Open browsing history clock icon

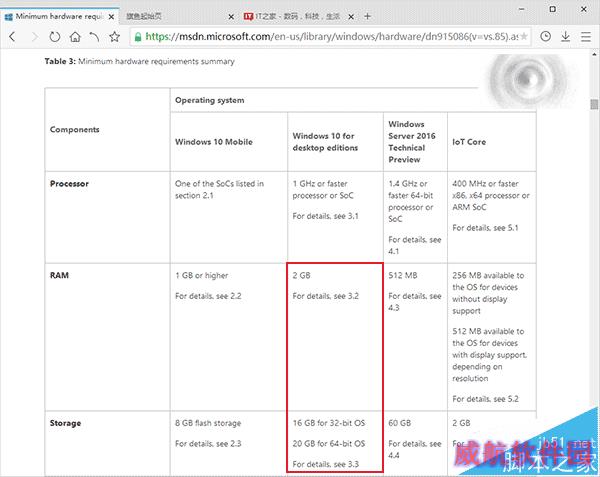click(546, 37)
